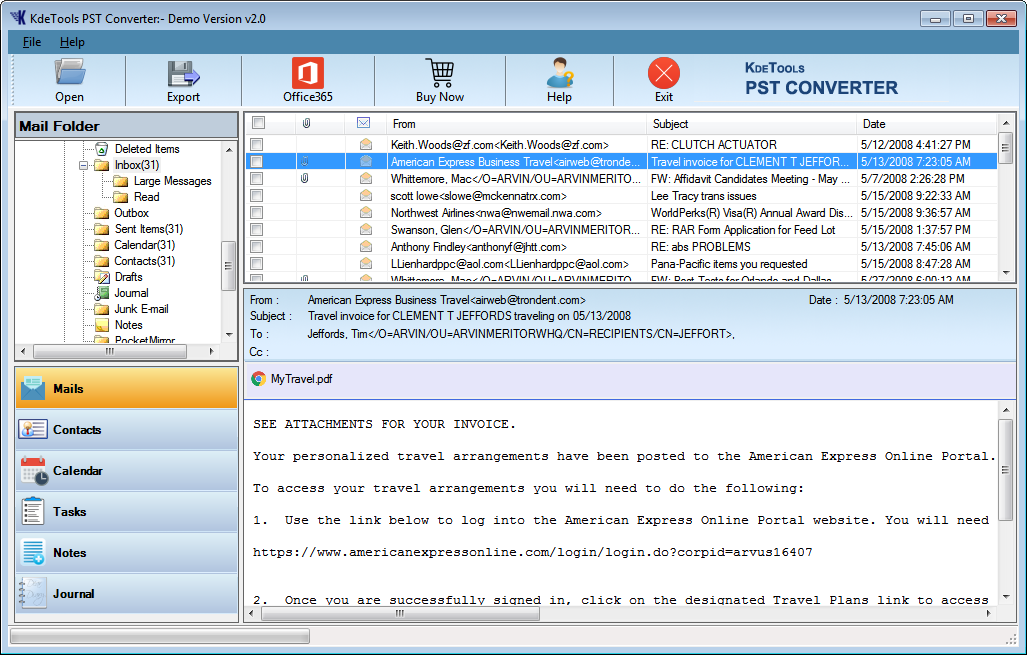Check the LLienhardppc email checkbox
Screen dimensions: 1027x655
click(257, 264)
